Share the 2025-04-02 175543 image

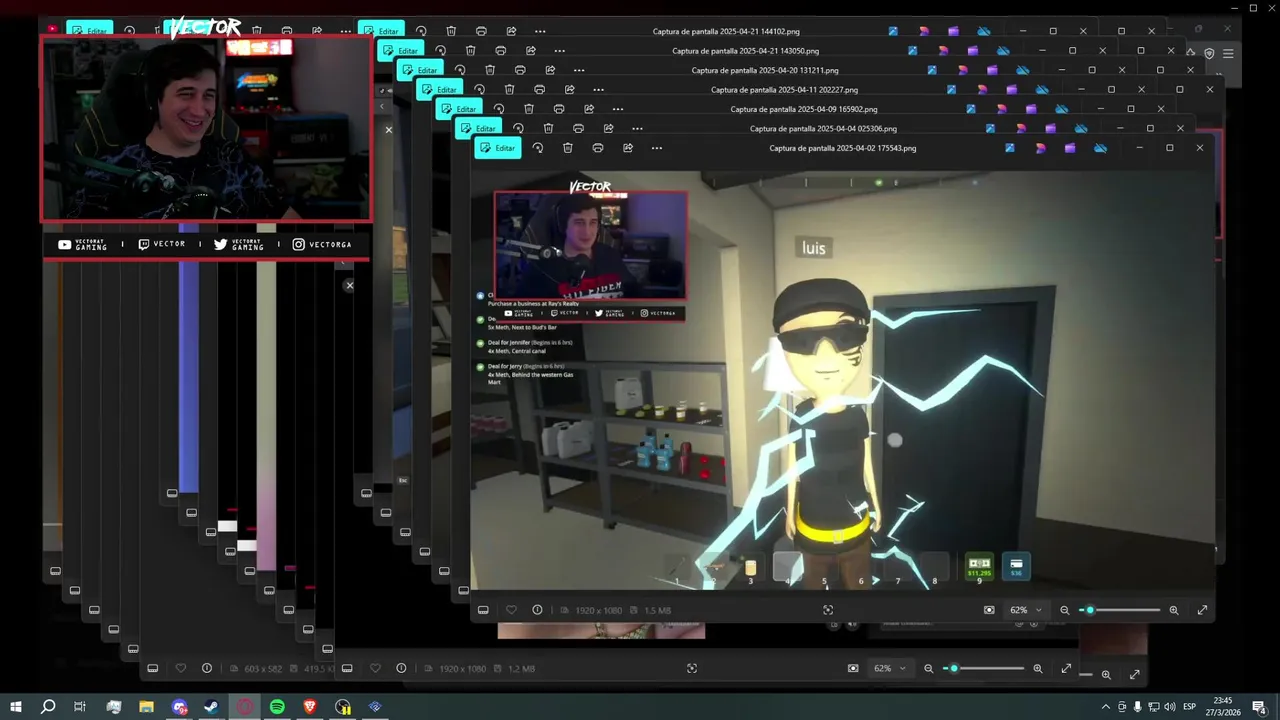[x=628, y=148]
